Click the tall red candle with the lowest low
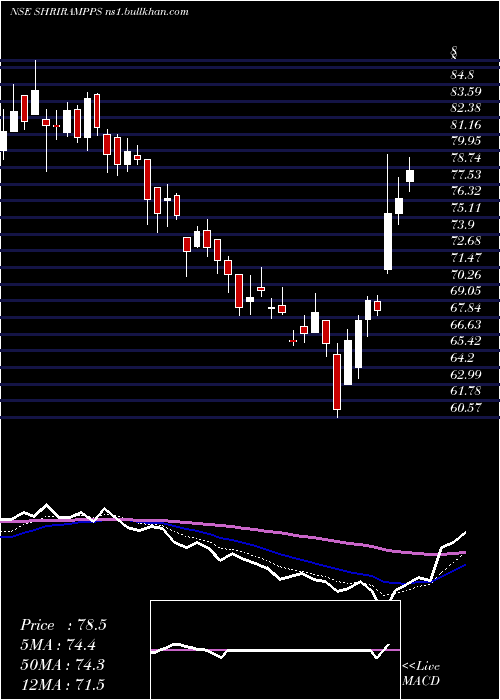Image resolution: width=500 pixels, height=700 pixels. coord(337,382)
